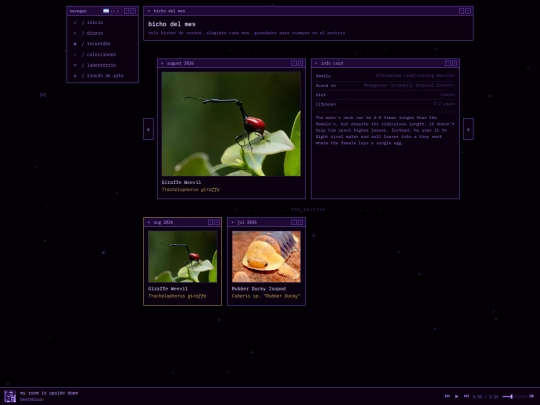The height and width of the screenshot is (405, 540).
Task: Click the playback time '0:00 / 2:20'
Action: [486, 397]
